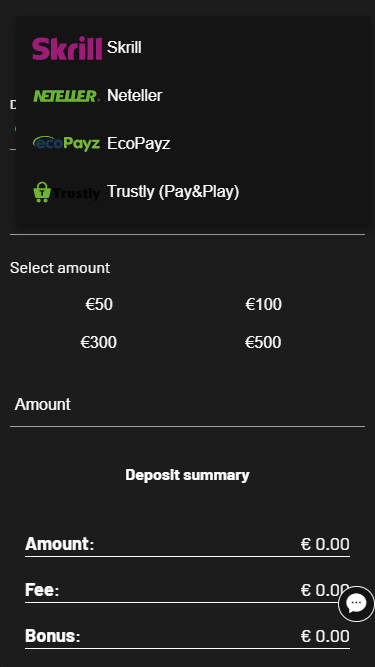Select Trustly (Pay&Play) option

pos(193,191)
